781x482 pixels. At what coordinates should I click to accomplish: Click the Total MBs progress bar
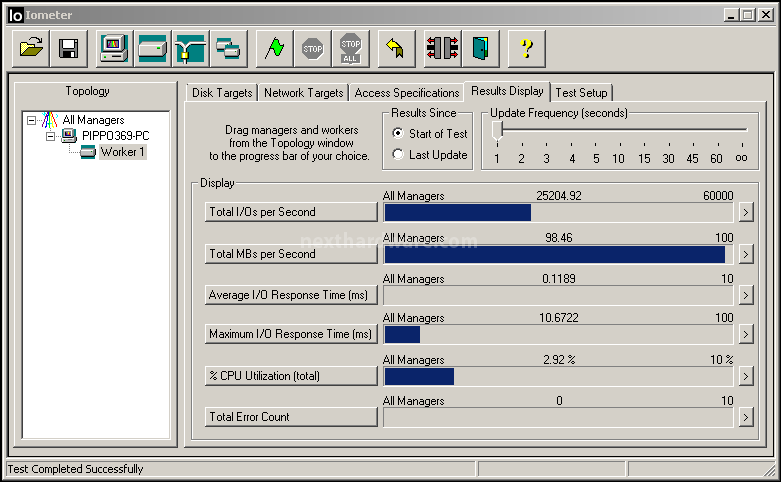[x=558, y=254]
